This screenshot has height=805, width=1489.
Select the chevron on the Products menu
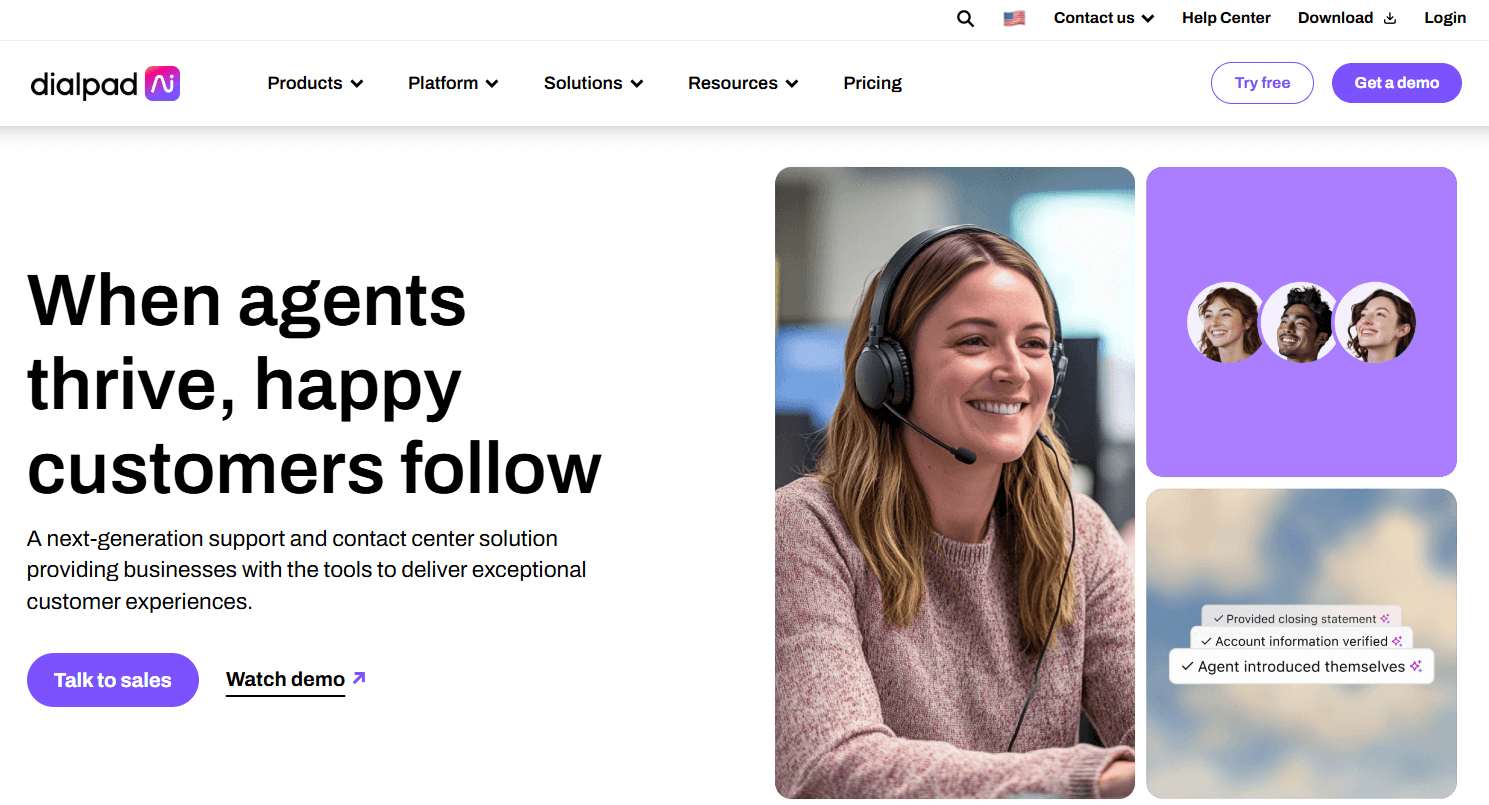coord(359,83)
